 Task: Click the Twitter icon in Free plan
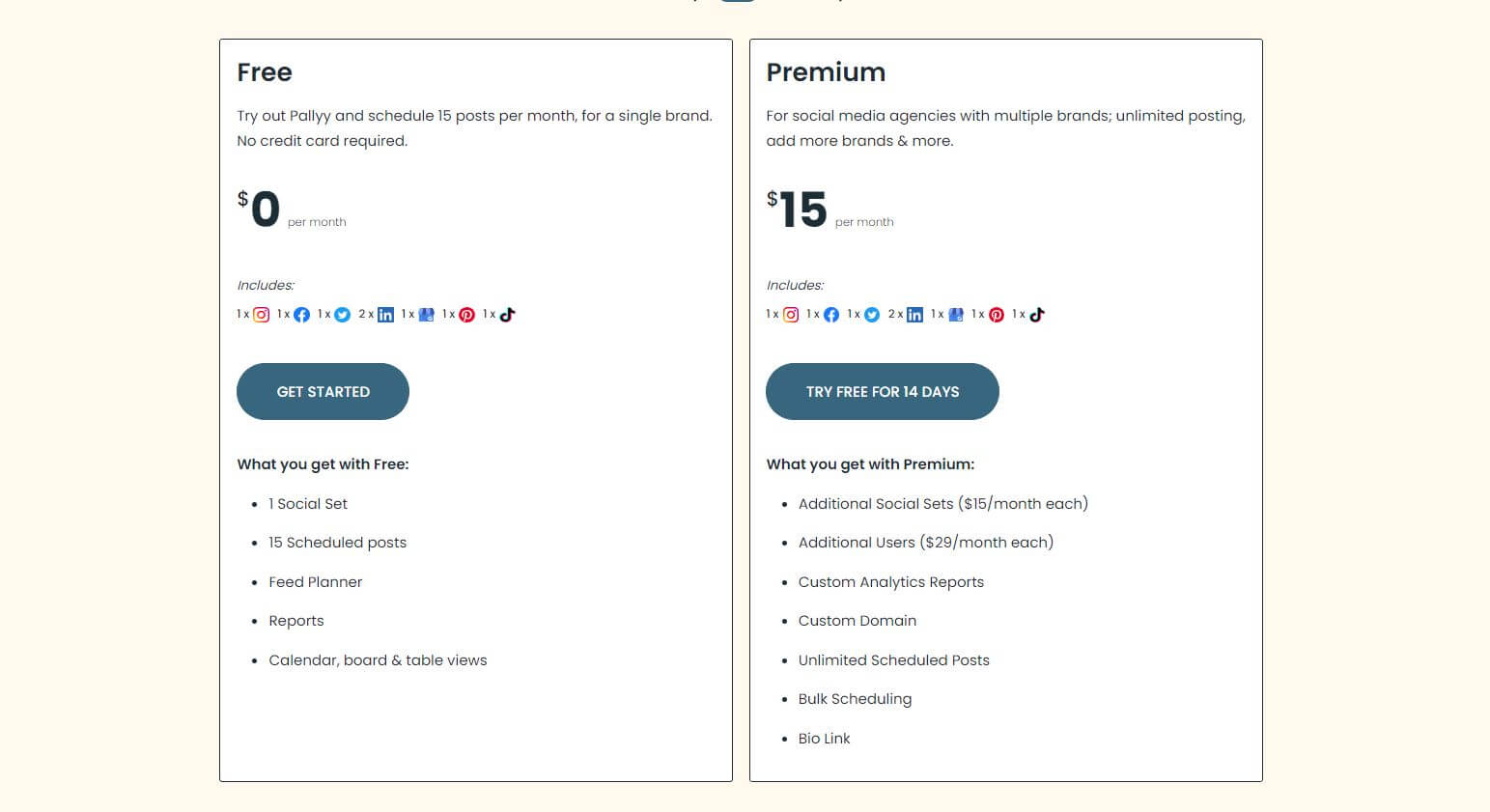point(342,315)
